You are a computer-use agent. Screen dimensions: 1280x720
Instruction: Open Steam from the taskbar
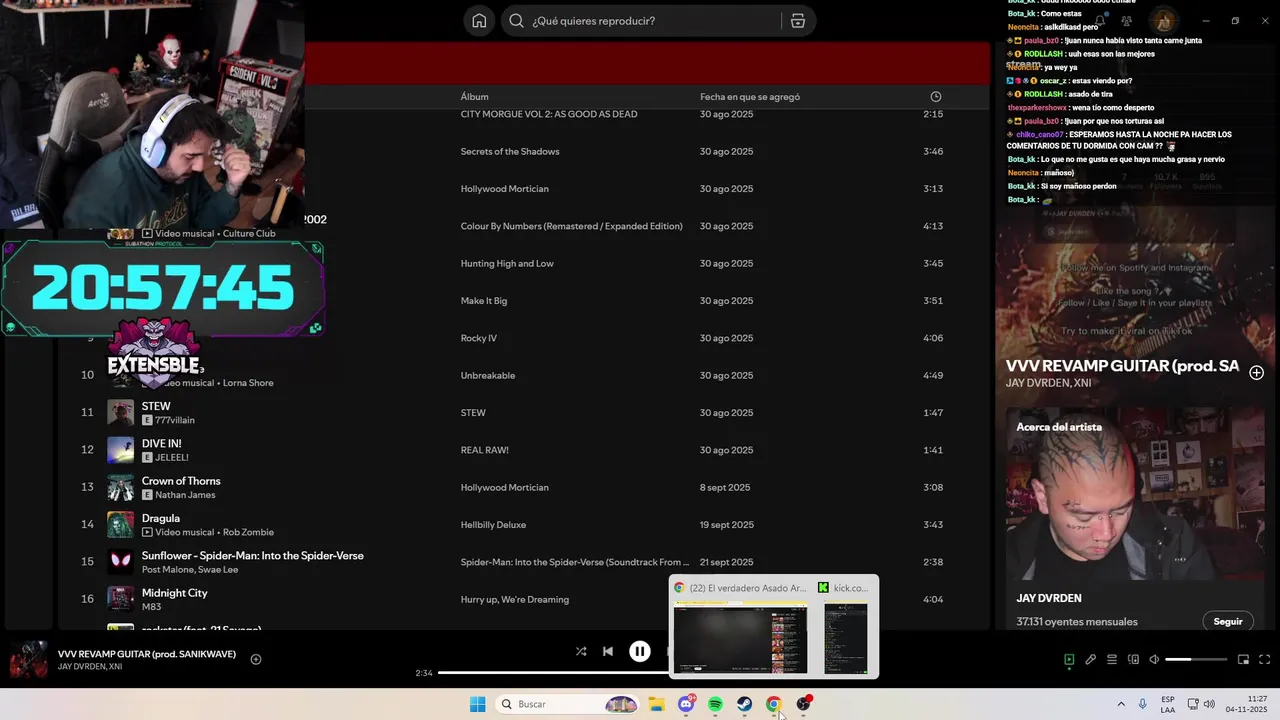[745, 704]
